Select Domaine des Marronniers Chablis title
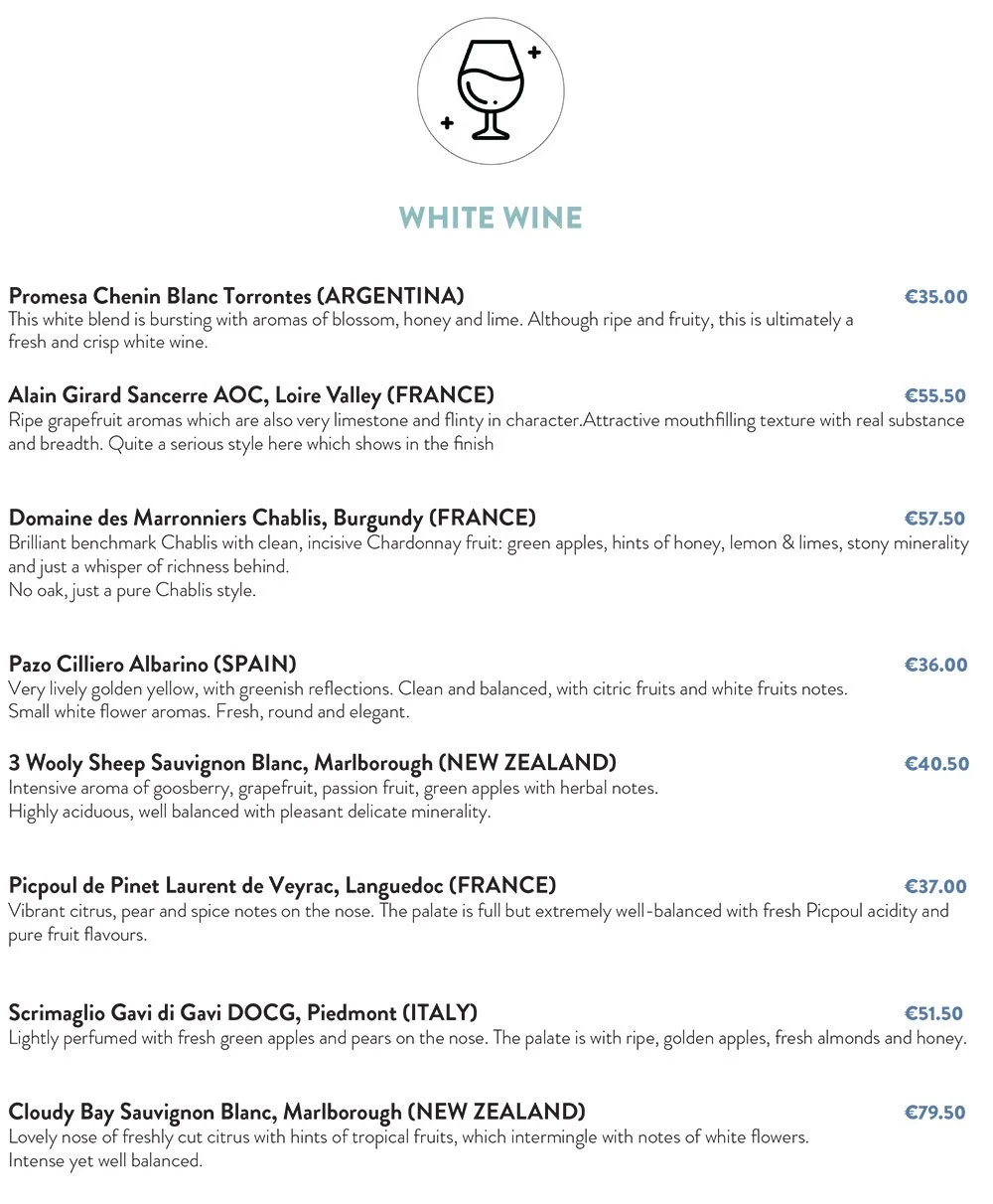 coord(272,518)
